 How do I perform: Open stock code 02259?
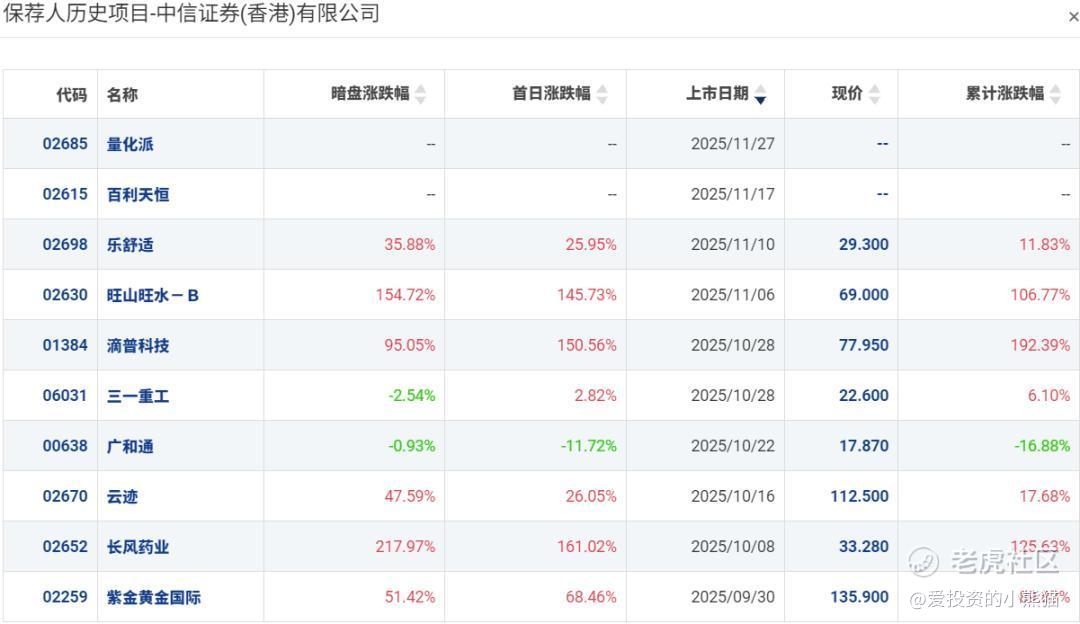pyautogui.click(x=65, y=596)
